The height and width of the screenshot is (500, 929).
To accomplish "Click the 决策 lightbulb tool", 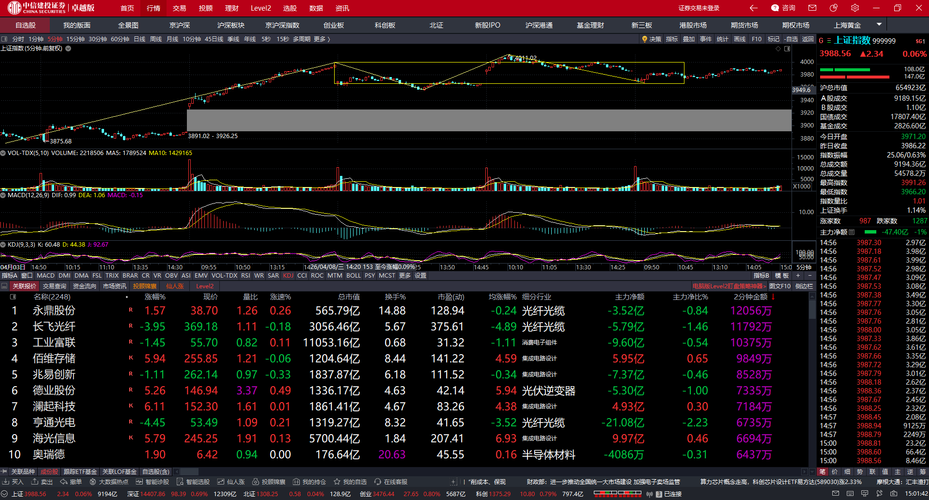I will 651,39.
